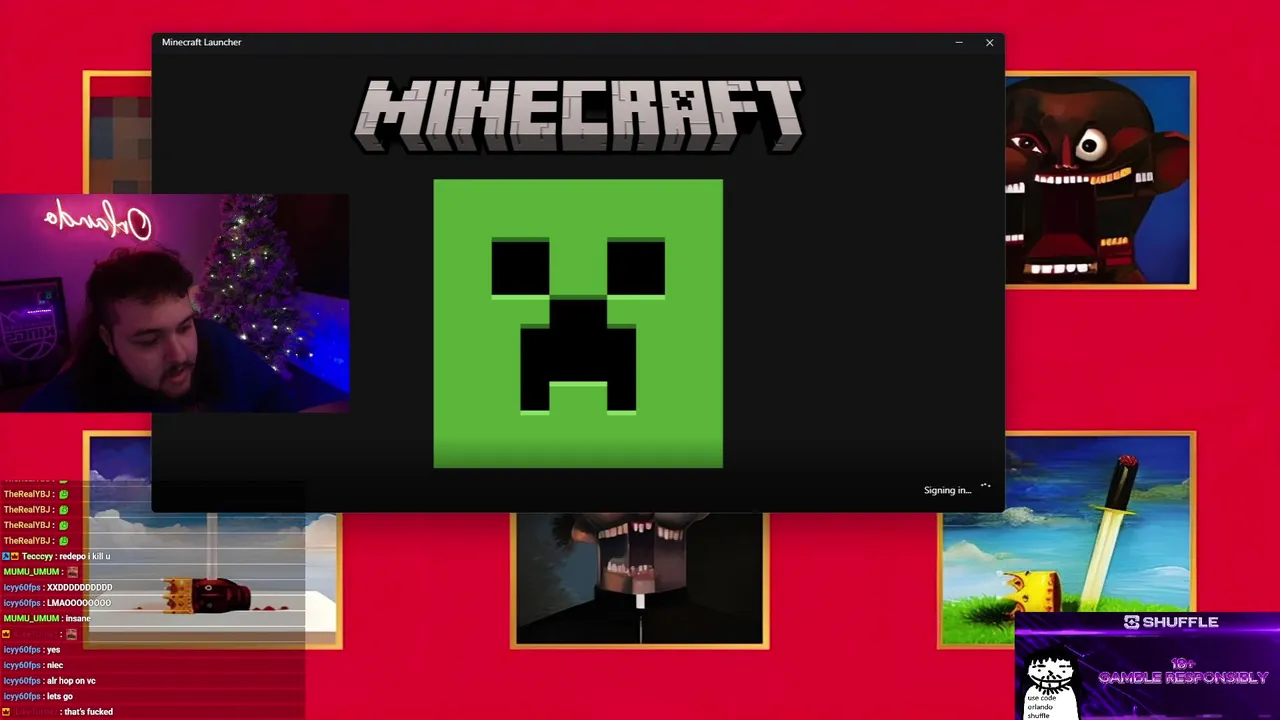The width and height of the screenshot is (1280, 720).
Task: Click the open-mouth painting below the launcher
Action: pyautogui.click(x=639, y=580)
